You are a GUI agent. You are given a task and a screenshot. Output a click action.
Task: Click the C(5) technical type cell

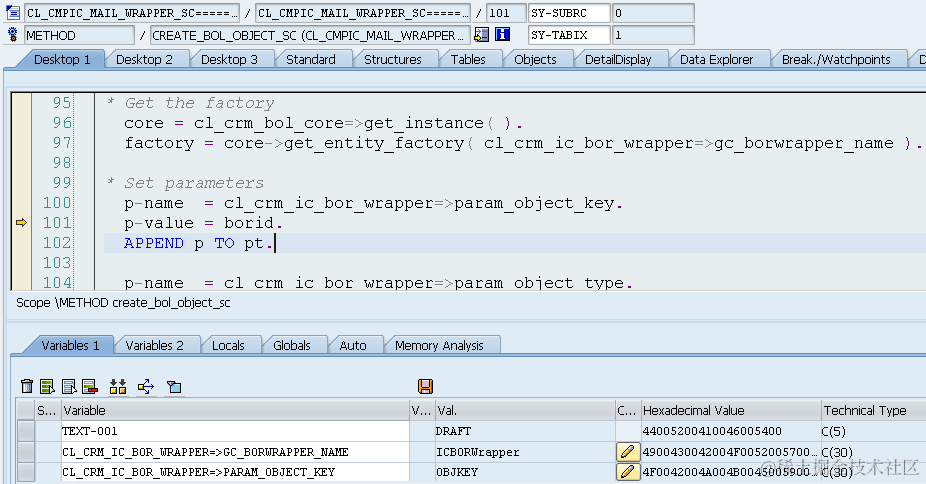(x=873, y=431)
